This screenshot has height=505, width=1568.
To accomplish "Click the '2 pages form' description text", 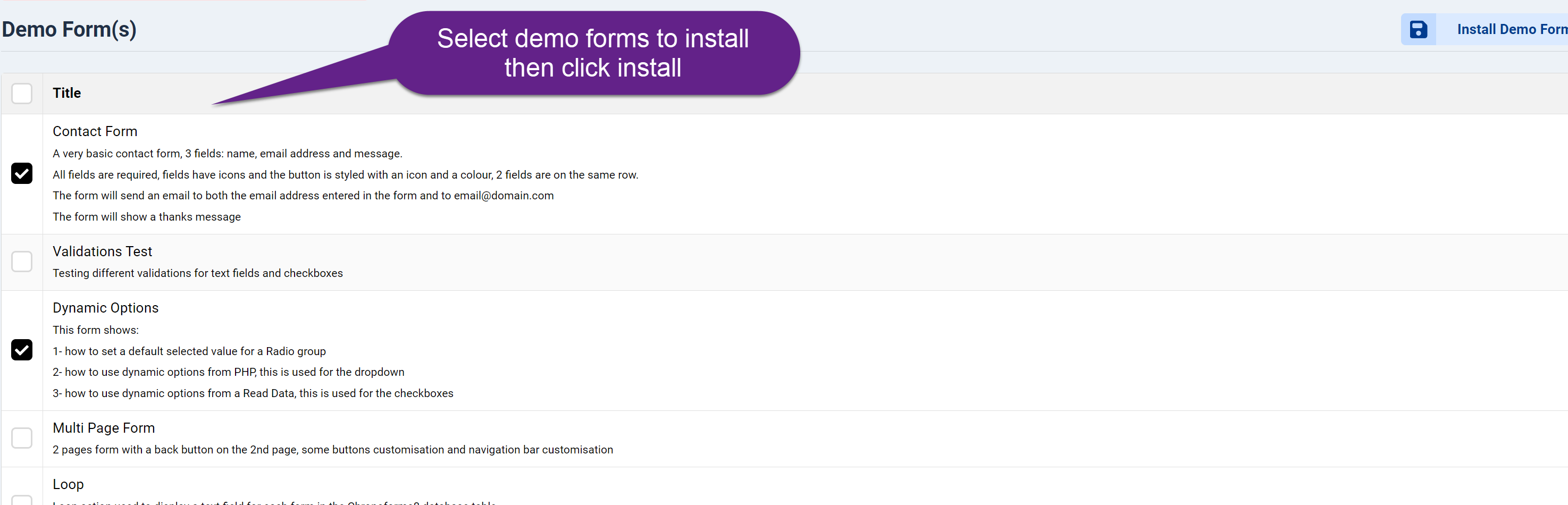I will point(333,450).
